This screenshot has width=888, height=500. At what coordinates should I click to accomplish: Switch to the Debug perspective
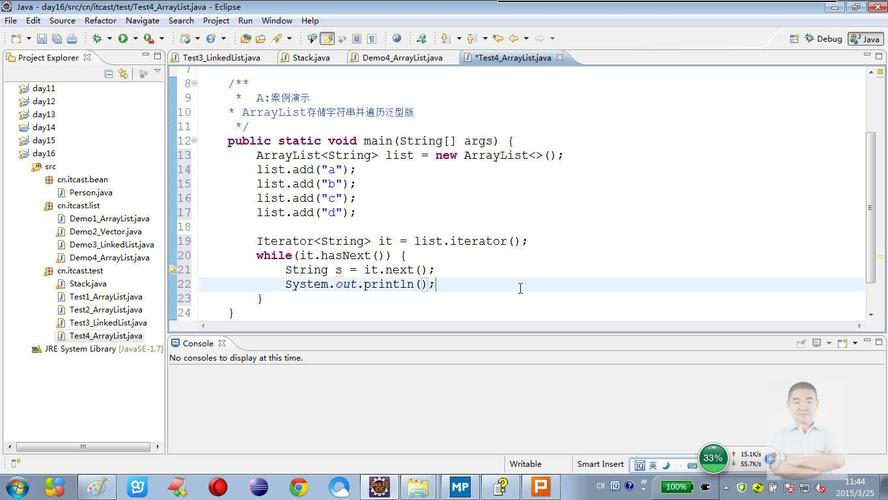[x=823, y=39]
